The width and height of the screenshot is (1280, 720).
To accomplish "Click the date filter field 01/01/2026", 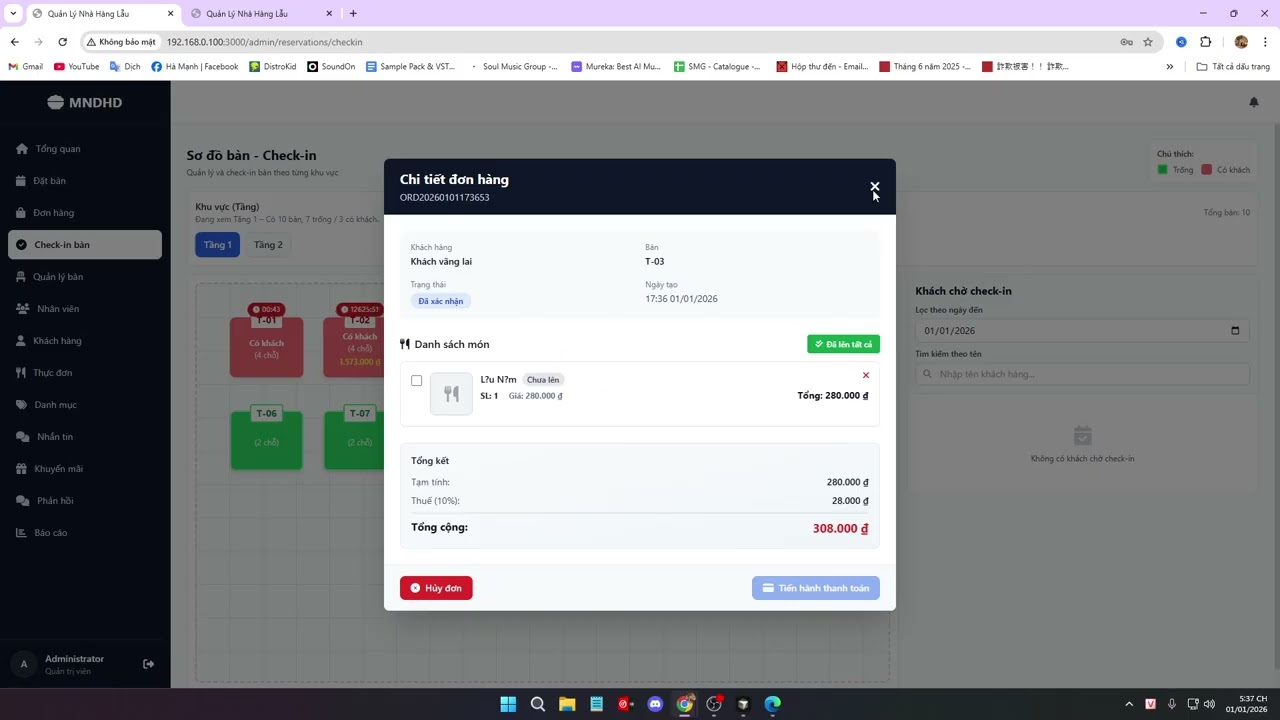I will (x=1082, y=331).
